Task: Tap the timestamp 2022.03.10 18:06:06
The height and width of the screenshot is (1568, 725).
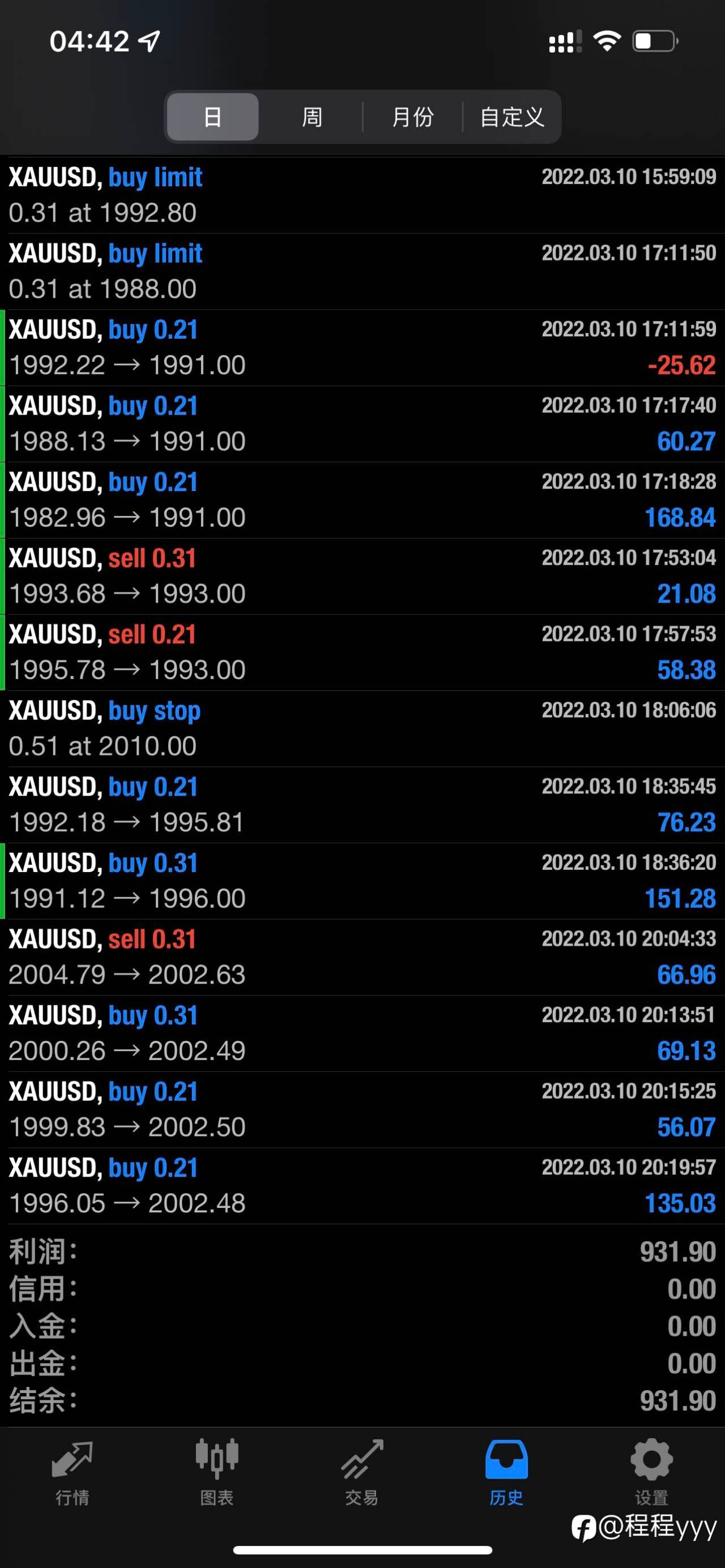Action: [x=629, y=710]
